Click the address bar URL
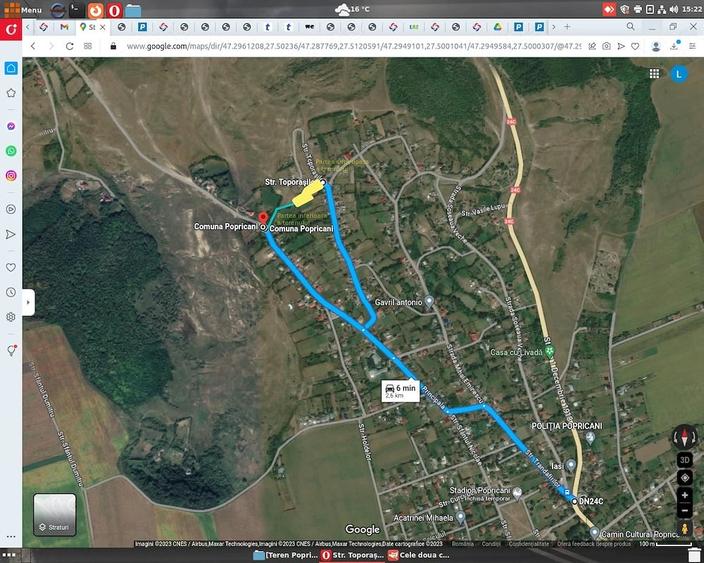The width and height of the screenshot is (704, 563). [x=353, y=46]
